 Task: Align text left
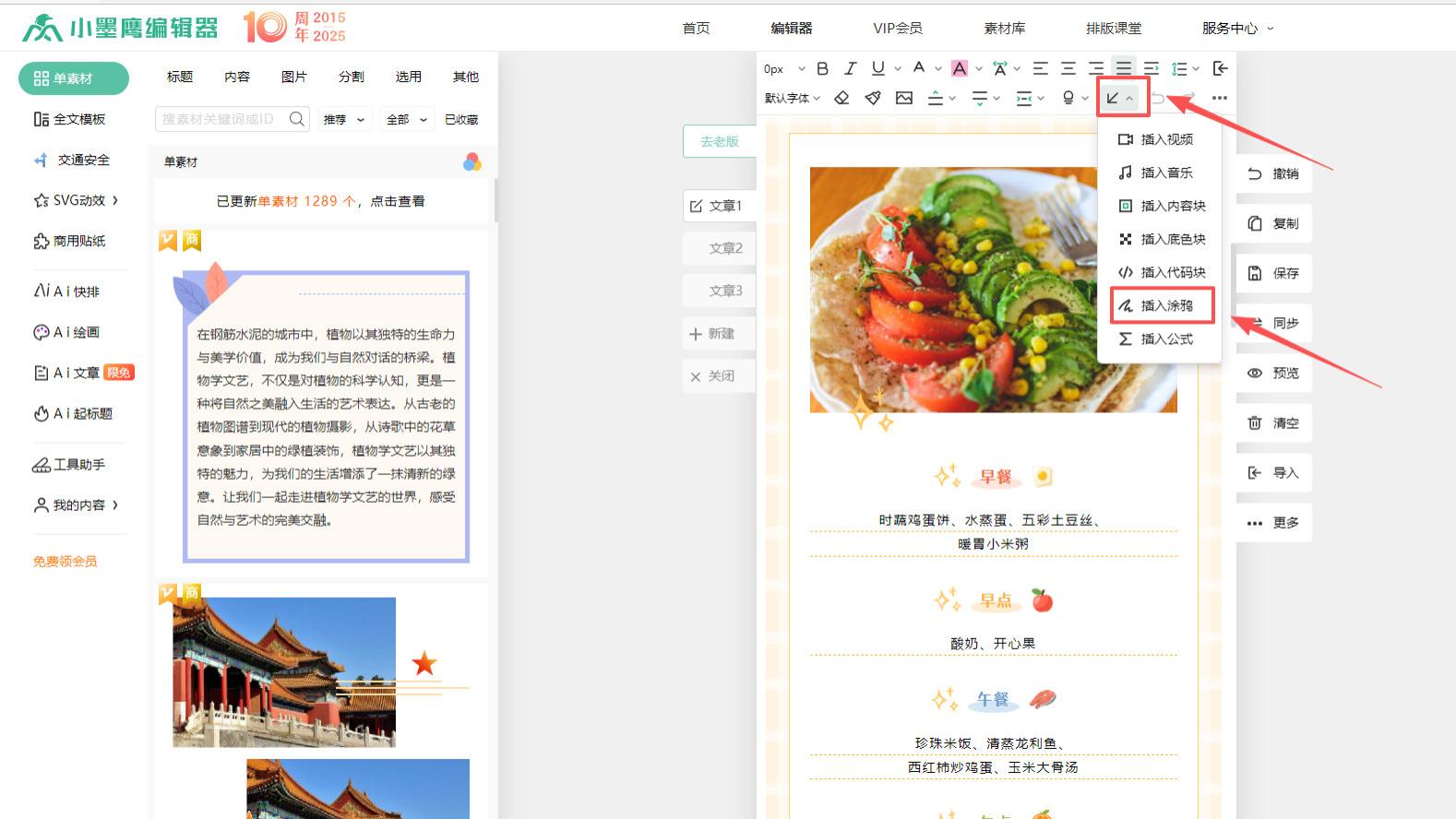1040,68
